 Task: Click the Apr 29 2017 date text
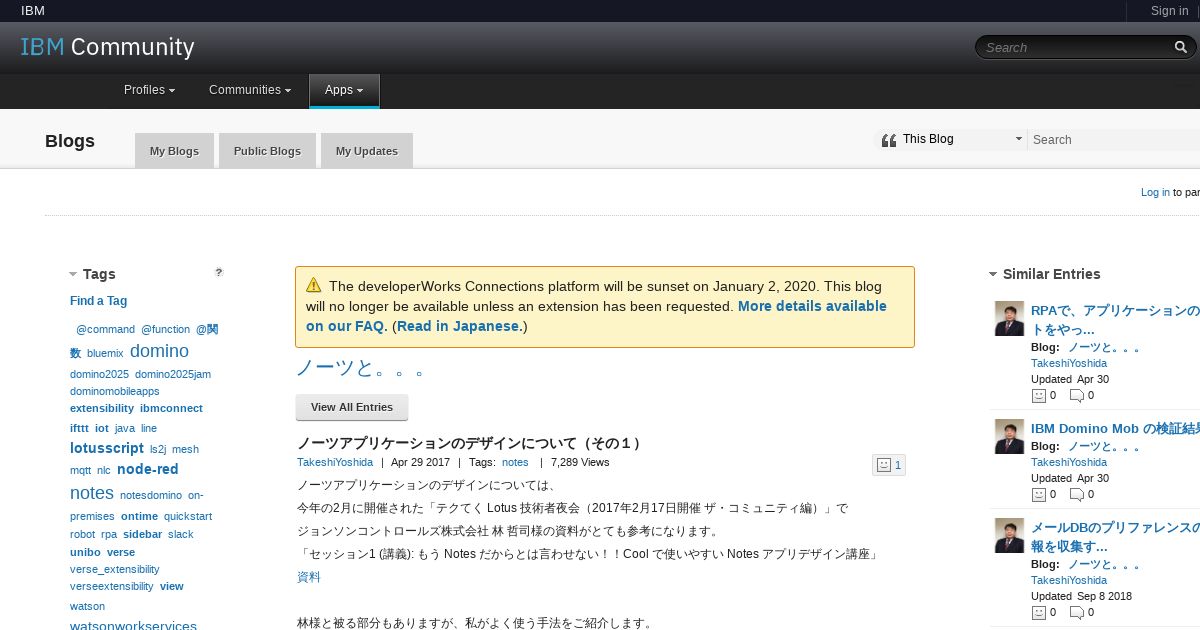point(420,462)
